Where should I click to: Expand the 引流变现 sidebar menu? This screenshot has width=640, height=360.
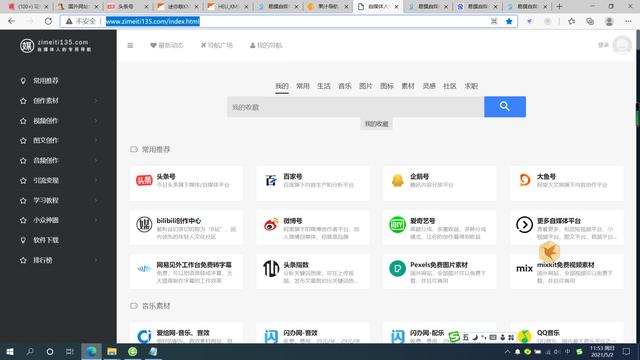click(x=58, y=180)
